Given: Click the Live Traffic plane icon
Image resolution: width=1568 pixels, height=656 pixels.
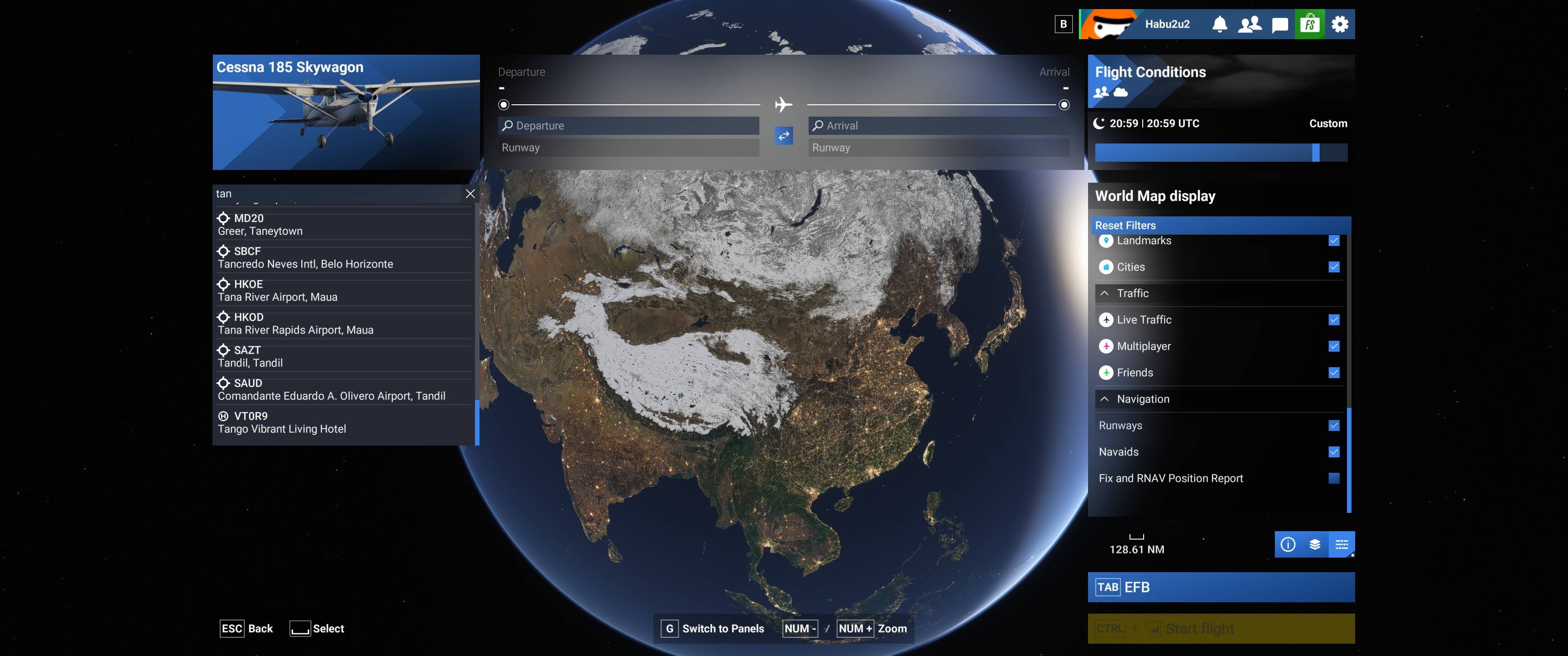Looking at the screenshot, I should click(x=1106, y=320).
